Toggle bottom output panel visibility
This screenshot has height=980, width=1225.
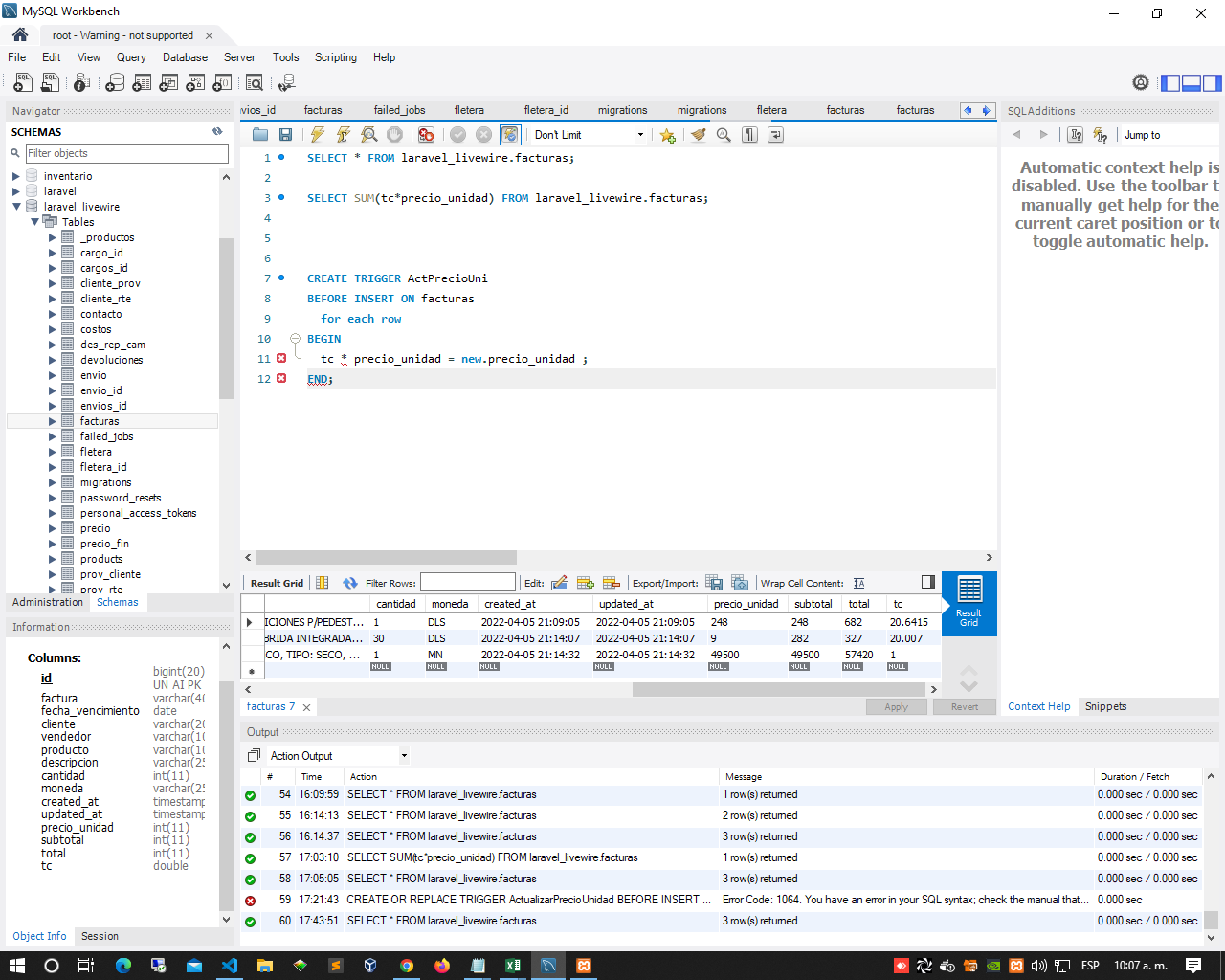pos(1192,83)
